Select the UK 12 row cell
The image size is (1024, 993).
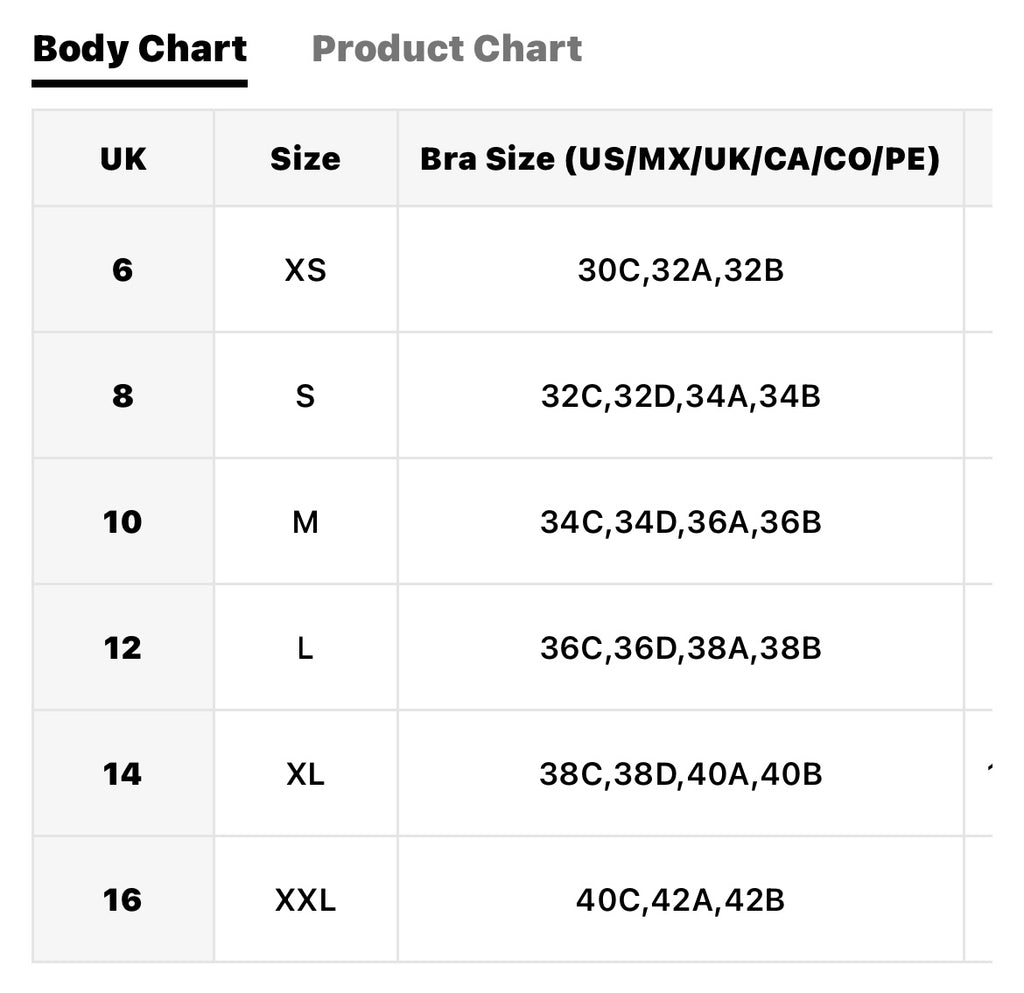(x=123, y=648)
